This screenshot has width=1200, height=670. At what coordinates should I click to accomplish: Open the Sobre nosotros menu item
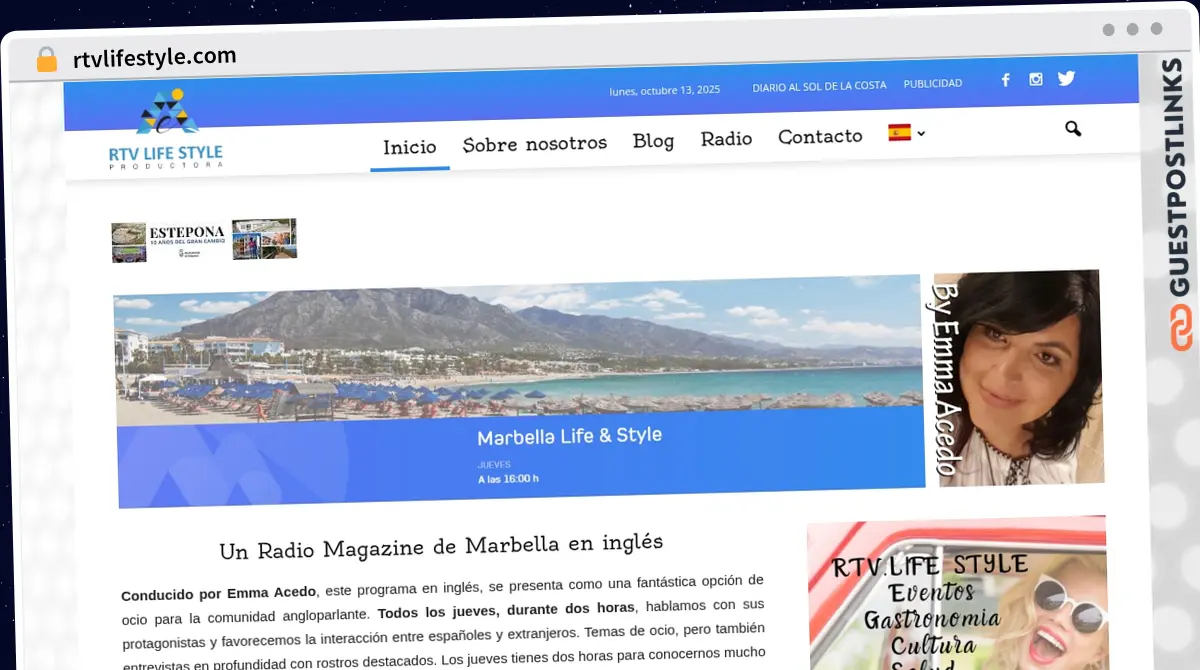(x=535, y=143)
